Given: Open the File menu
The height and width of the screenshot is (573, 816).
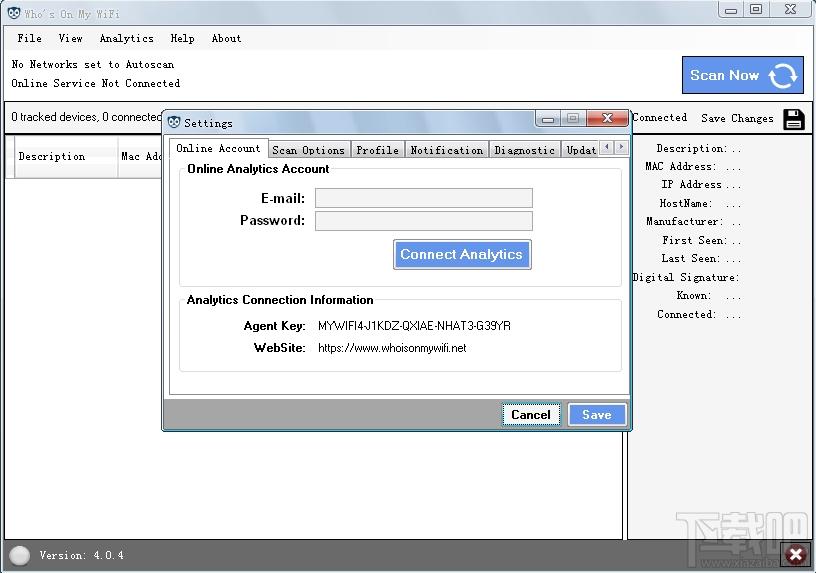Looking at the screenshot, I should point(29,38).
